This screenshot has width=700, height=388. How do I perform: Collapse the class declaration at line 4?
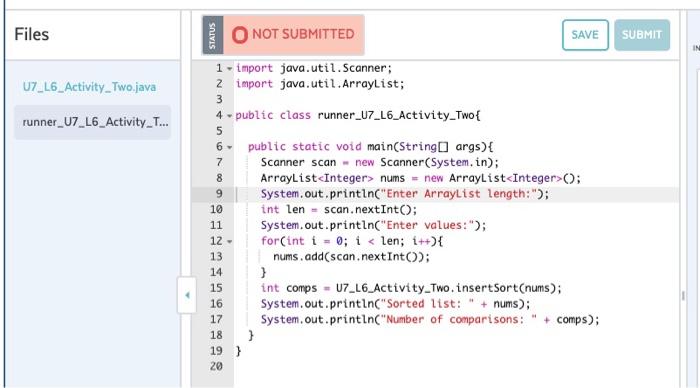[x=229, y=116]
